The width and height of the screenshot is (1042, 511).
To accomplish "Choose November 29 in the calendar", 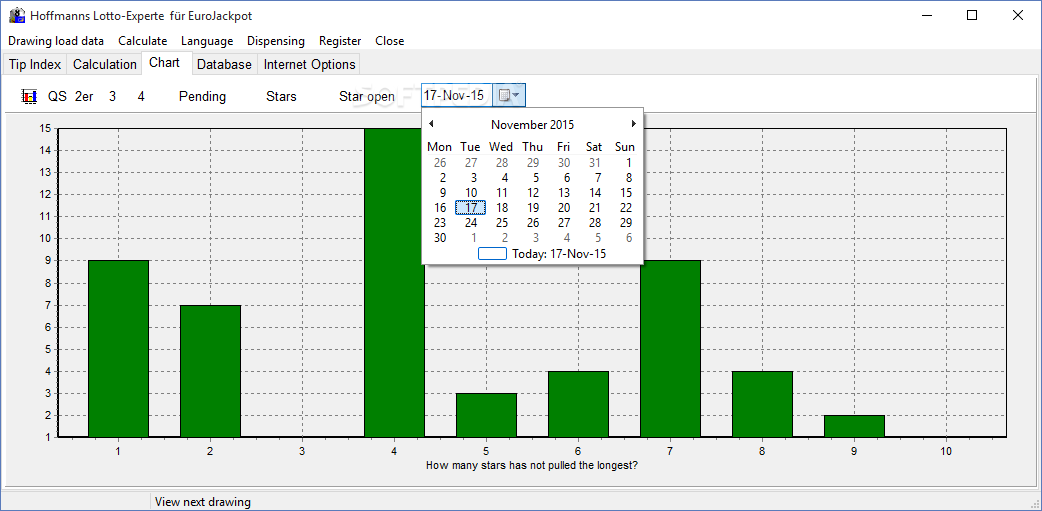I will coord(626,223).
